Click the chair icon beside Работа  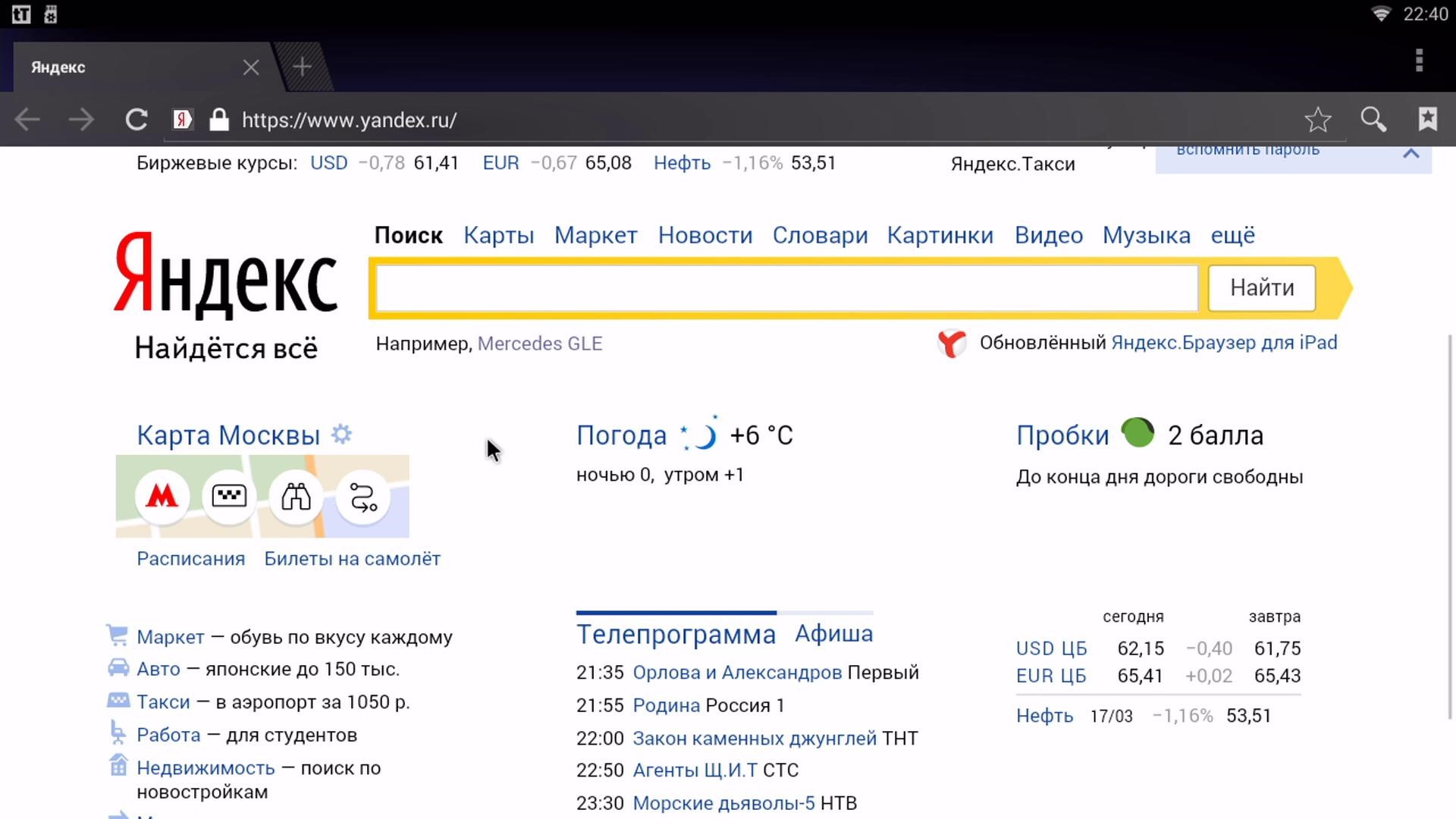118,732
